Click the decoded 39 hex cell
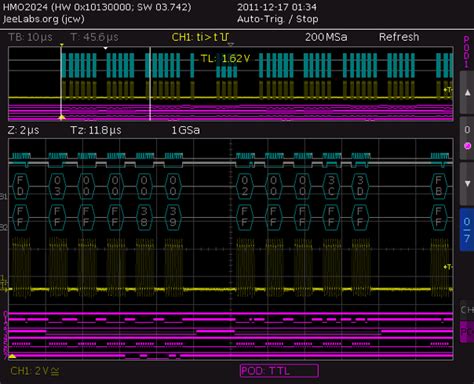 [x=173, y=217]
